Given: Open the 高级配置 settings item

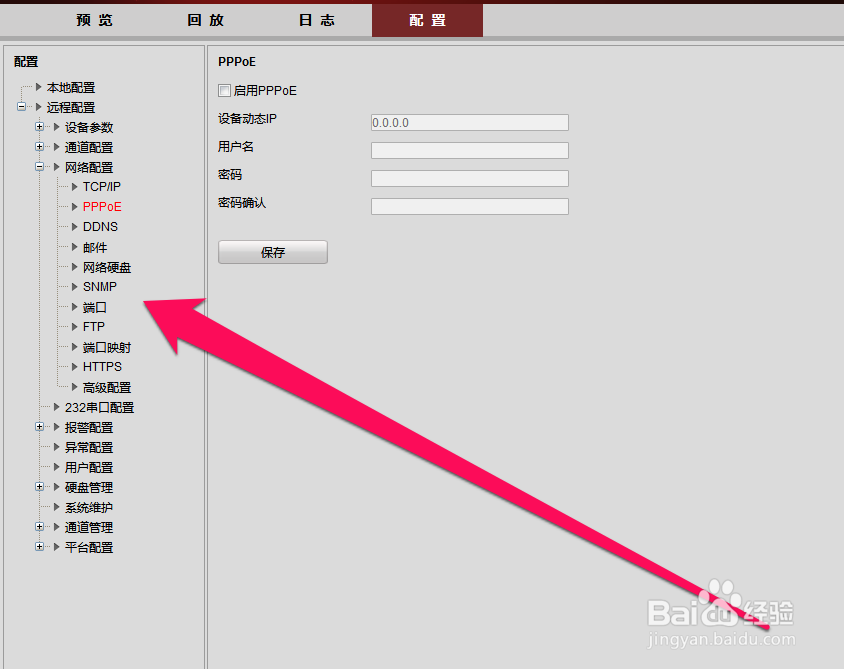Looking at the screenshot, I should (107, 387).
